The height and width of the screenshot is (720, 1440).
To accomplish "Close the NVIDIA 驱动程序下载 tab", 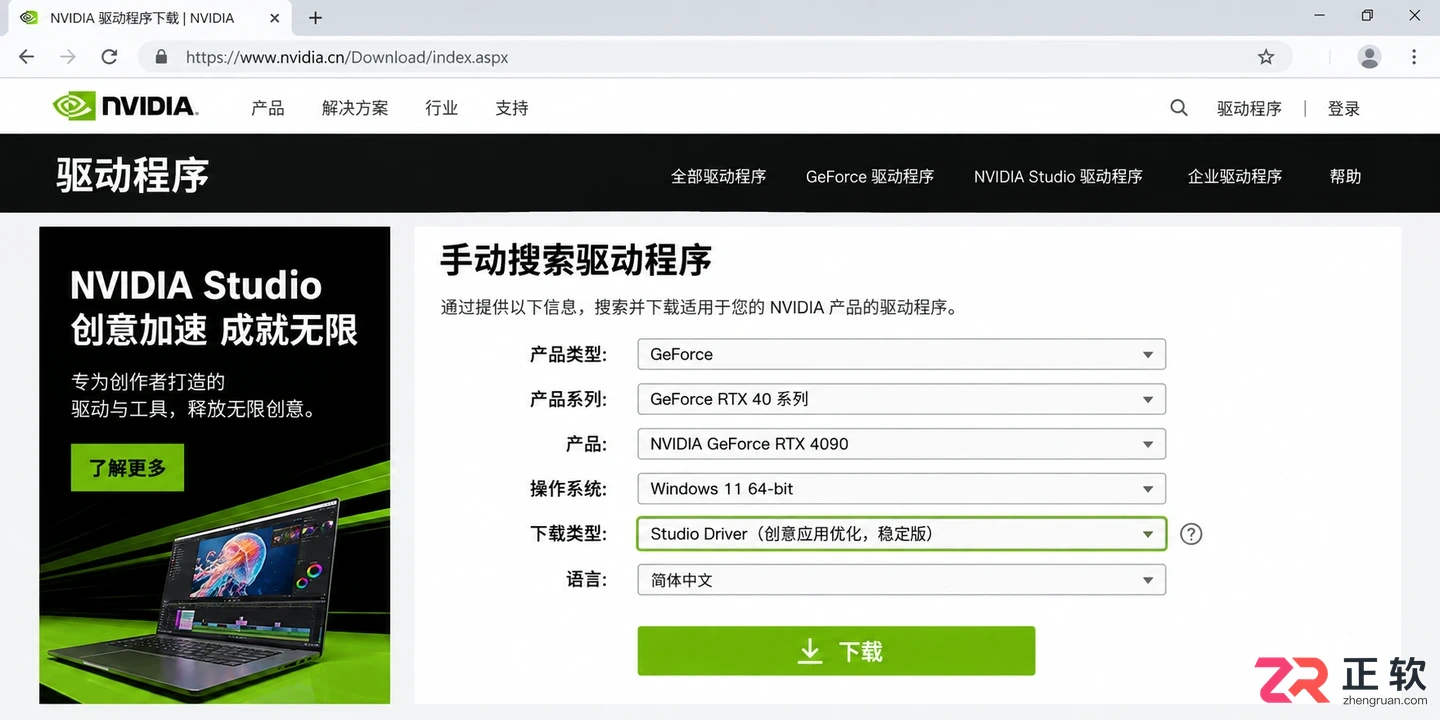I will coord(273,18).
